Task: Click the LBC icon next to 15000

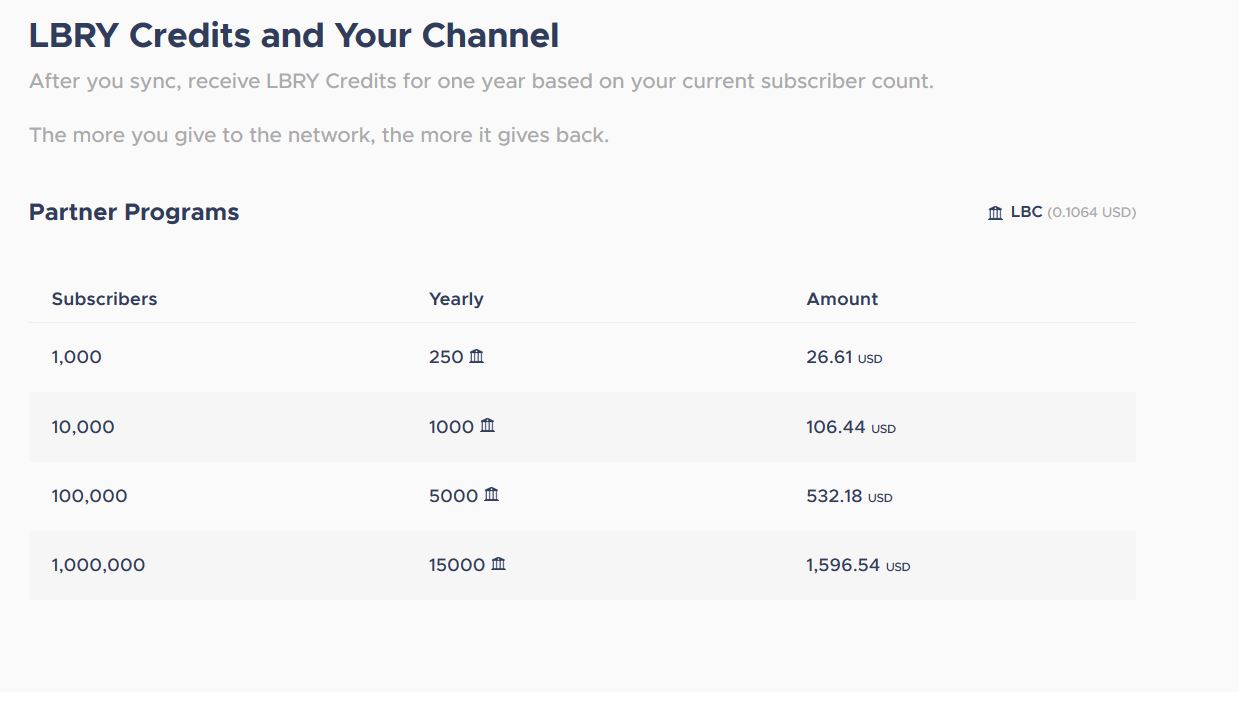Action: 498,564
